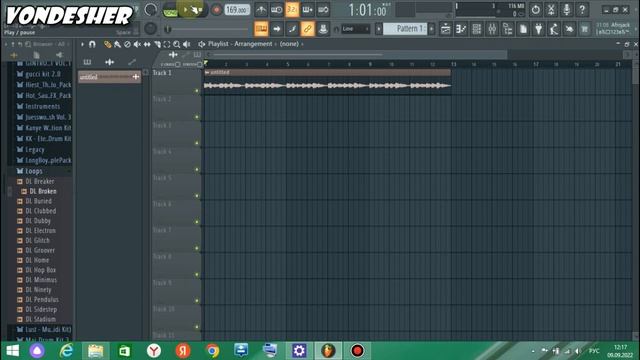
Task: Open gucci kit 2.0 folder
Action: click(x=42, y=74)
